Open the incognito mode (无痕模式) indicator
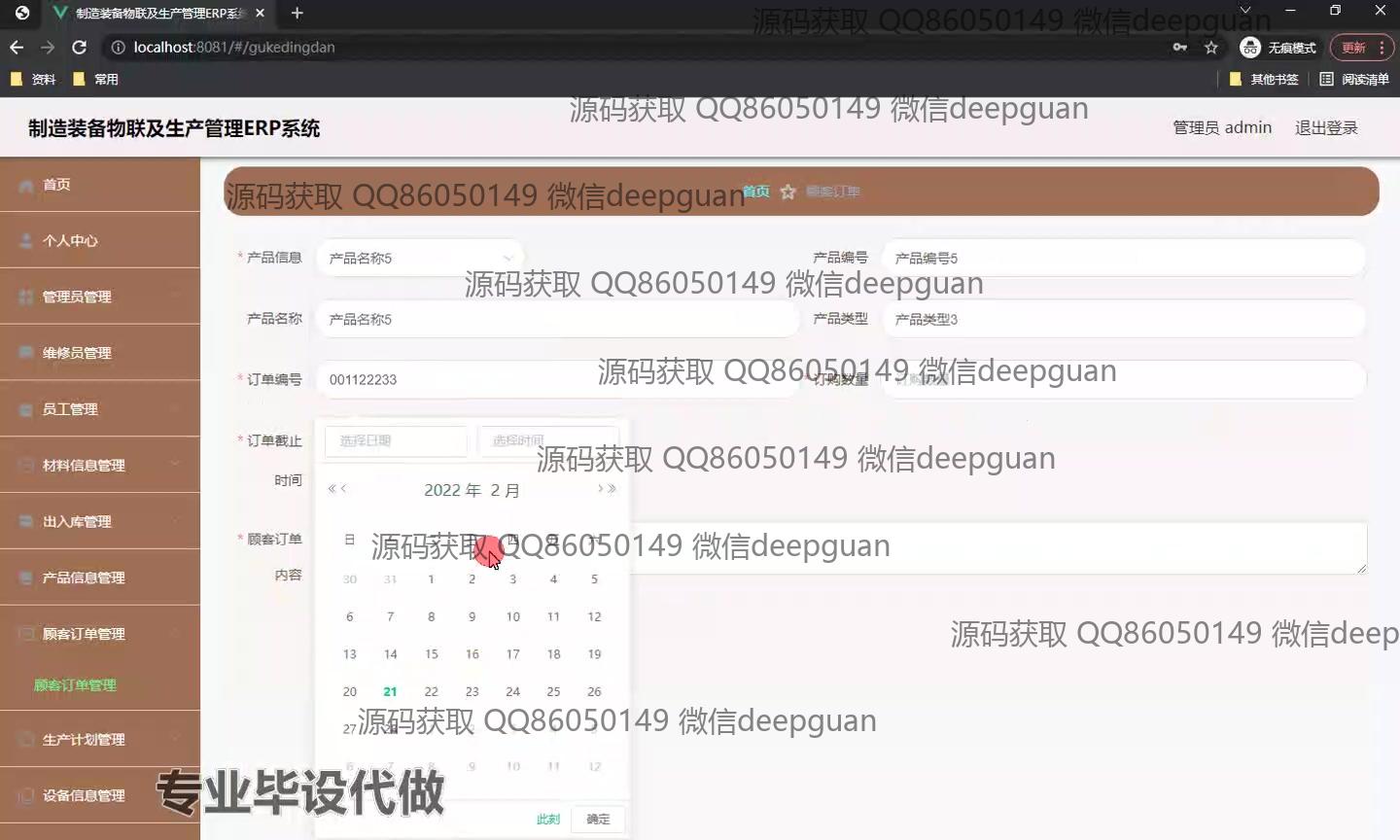 click(x=1277, y=47)
